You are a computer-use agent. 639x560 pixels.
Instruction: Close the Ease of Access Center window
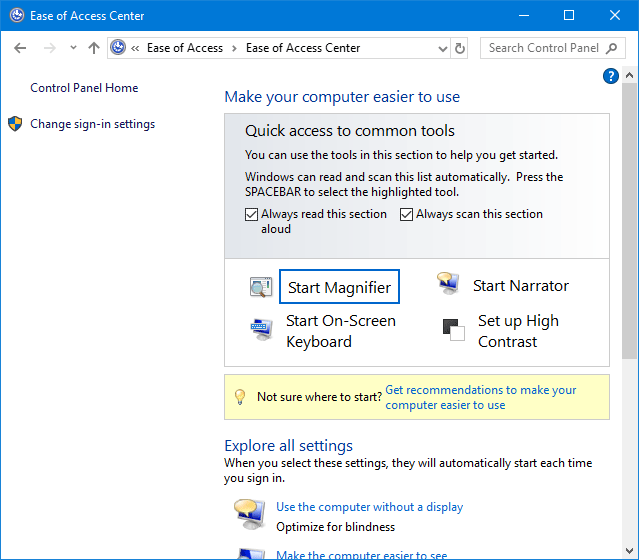pos(615,15)
